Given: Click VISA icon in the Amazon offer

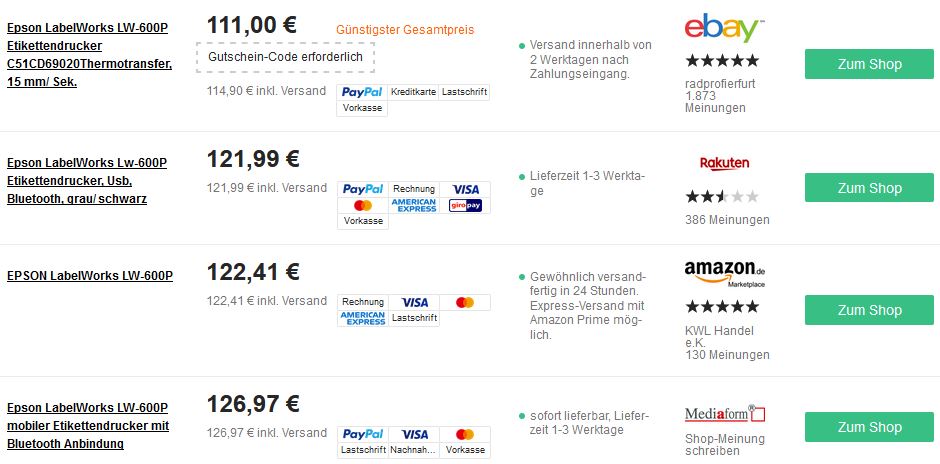Looking at the screenshot, I should [414, 302].
